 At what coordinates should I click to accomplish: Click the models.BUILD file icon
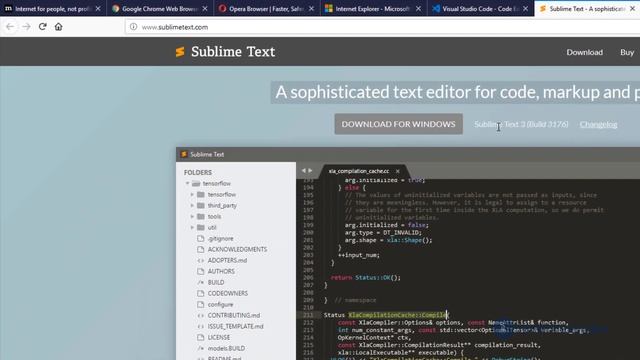201,349
